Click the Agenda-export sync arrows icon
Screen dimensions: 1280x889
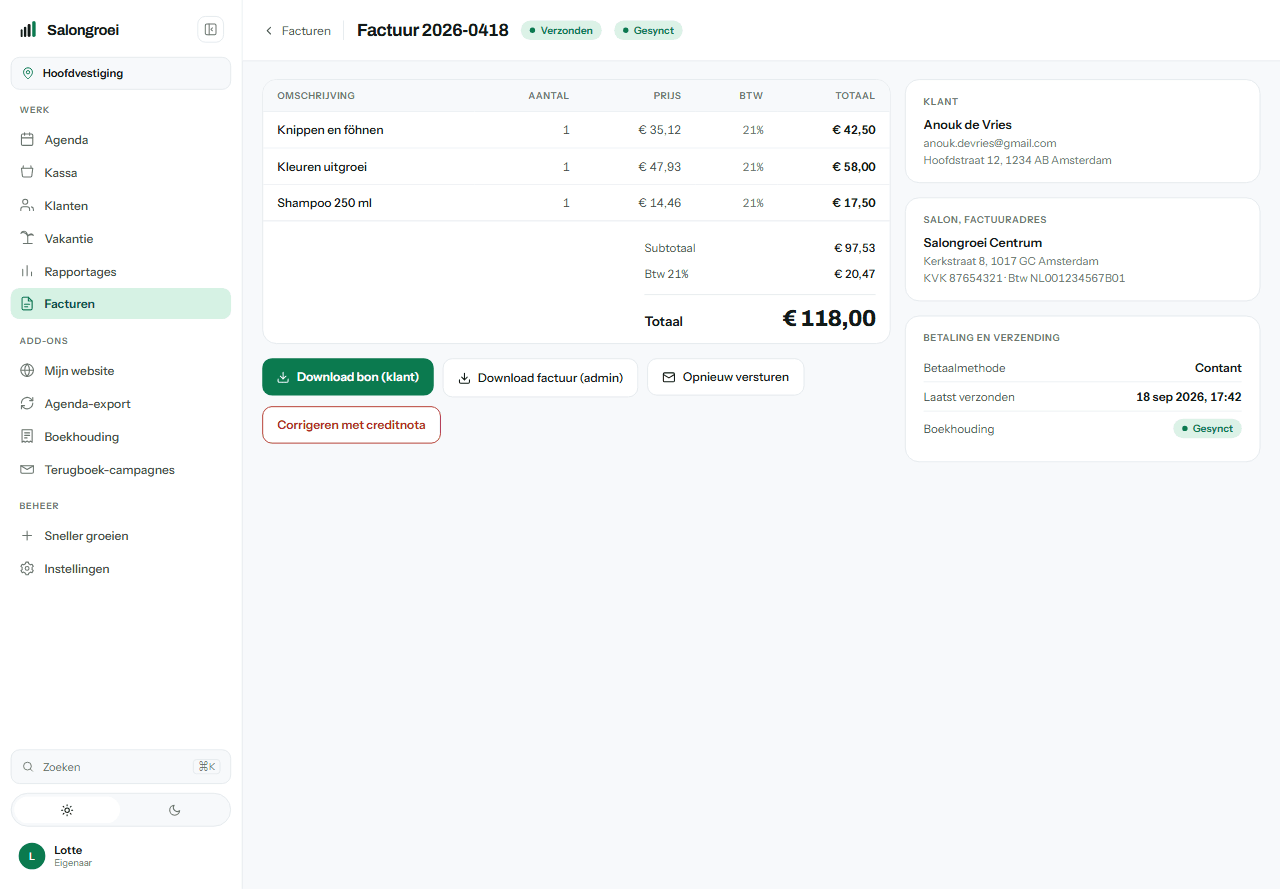click(x=28, y=404)
